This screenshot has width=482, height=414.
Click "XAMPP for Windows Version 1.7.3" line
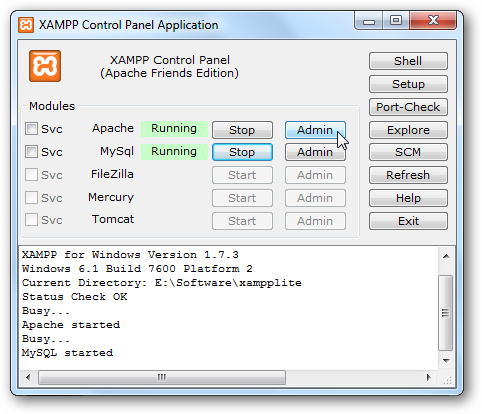coord(130,255)
